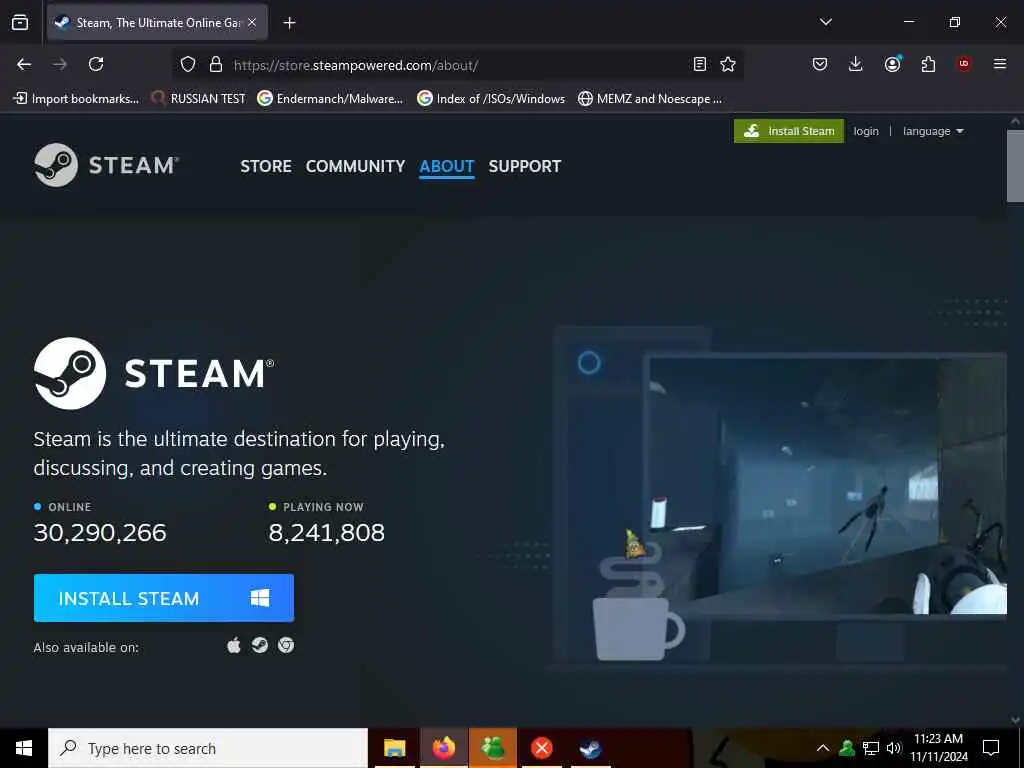
Task: Open RUSSIAN TEST bookmark
Action: (199, 99)
